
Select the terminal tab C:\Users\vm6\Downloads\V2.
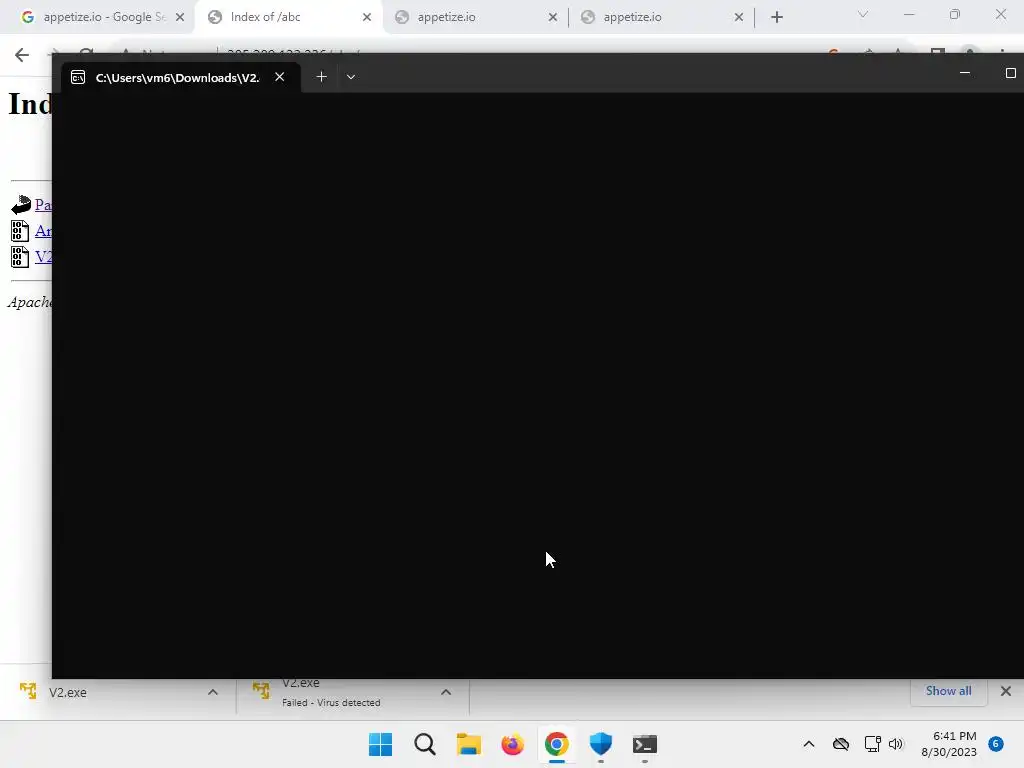(181, 77)
